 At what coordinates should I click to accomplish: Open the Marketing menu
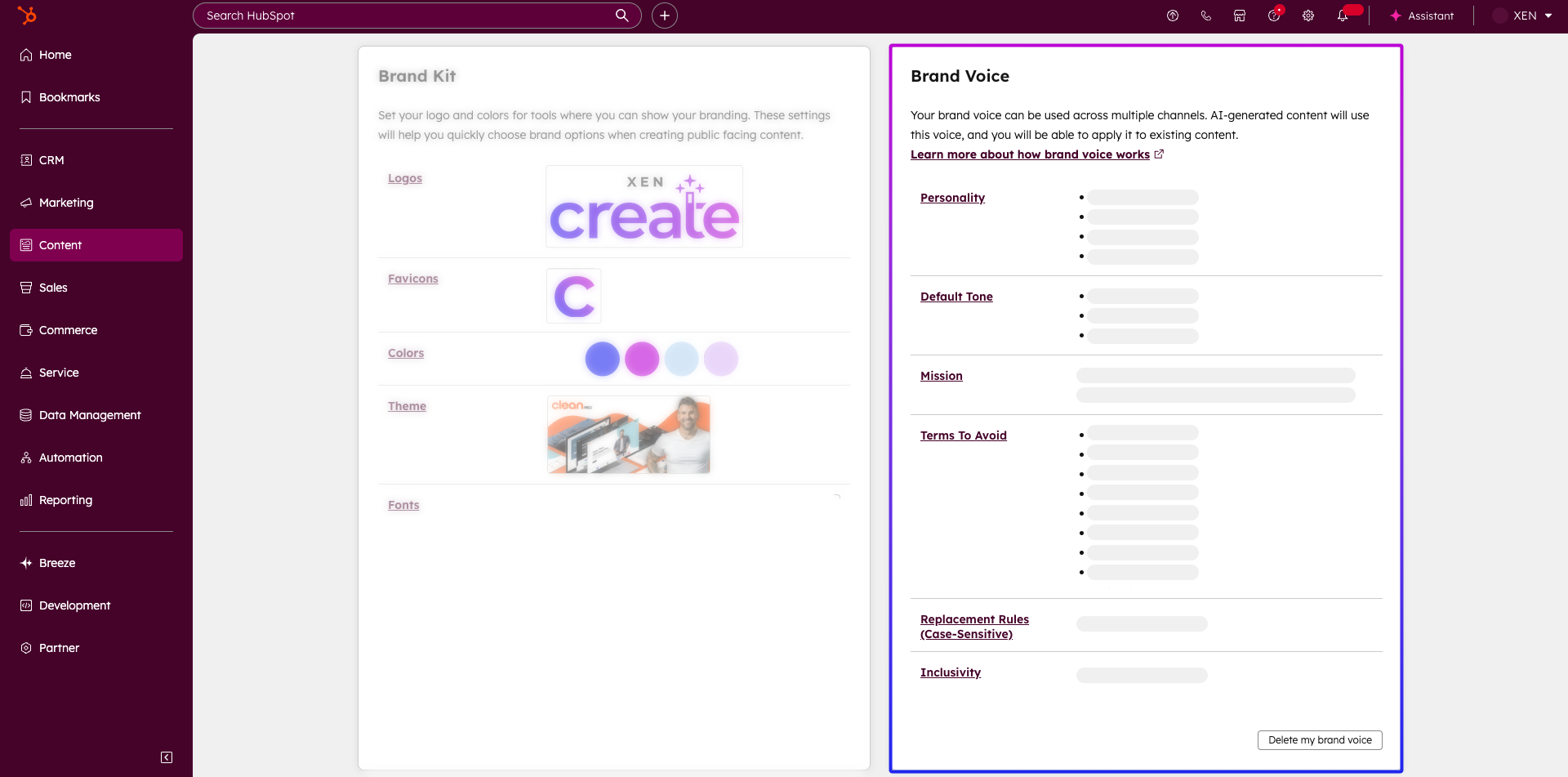(66, 203)
